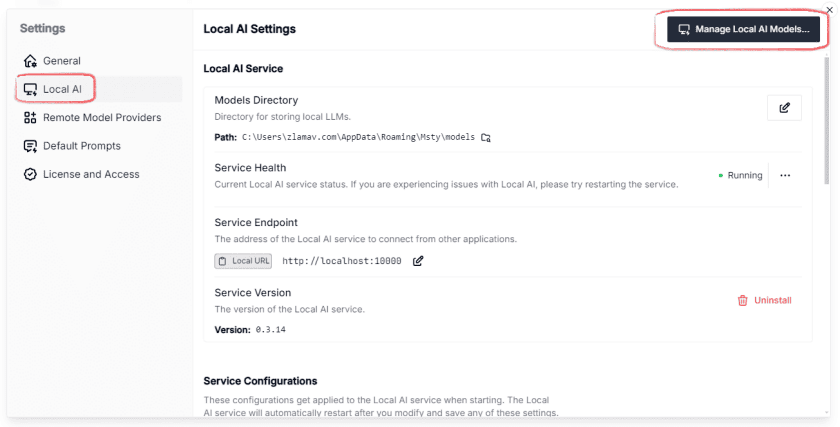Image resolution: width=840 pixels, height=427 pixels.
Task: Click the settings panel vertical scrollbar
Action: [x=826, y=120]
